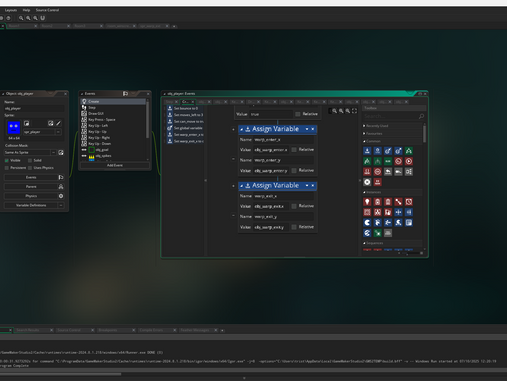Click the flag icon in Events panel header
This screenshot has width=507, height=381.
[125, 94]
